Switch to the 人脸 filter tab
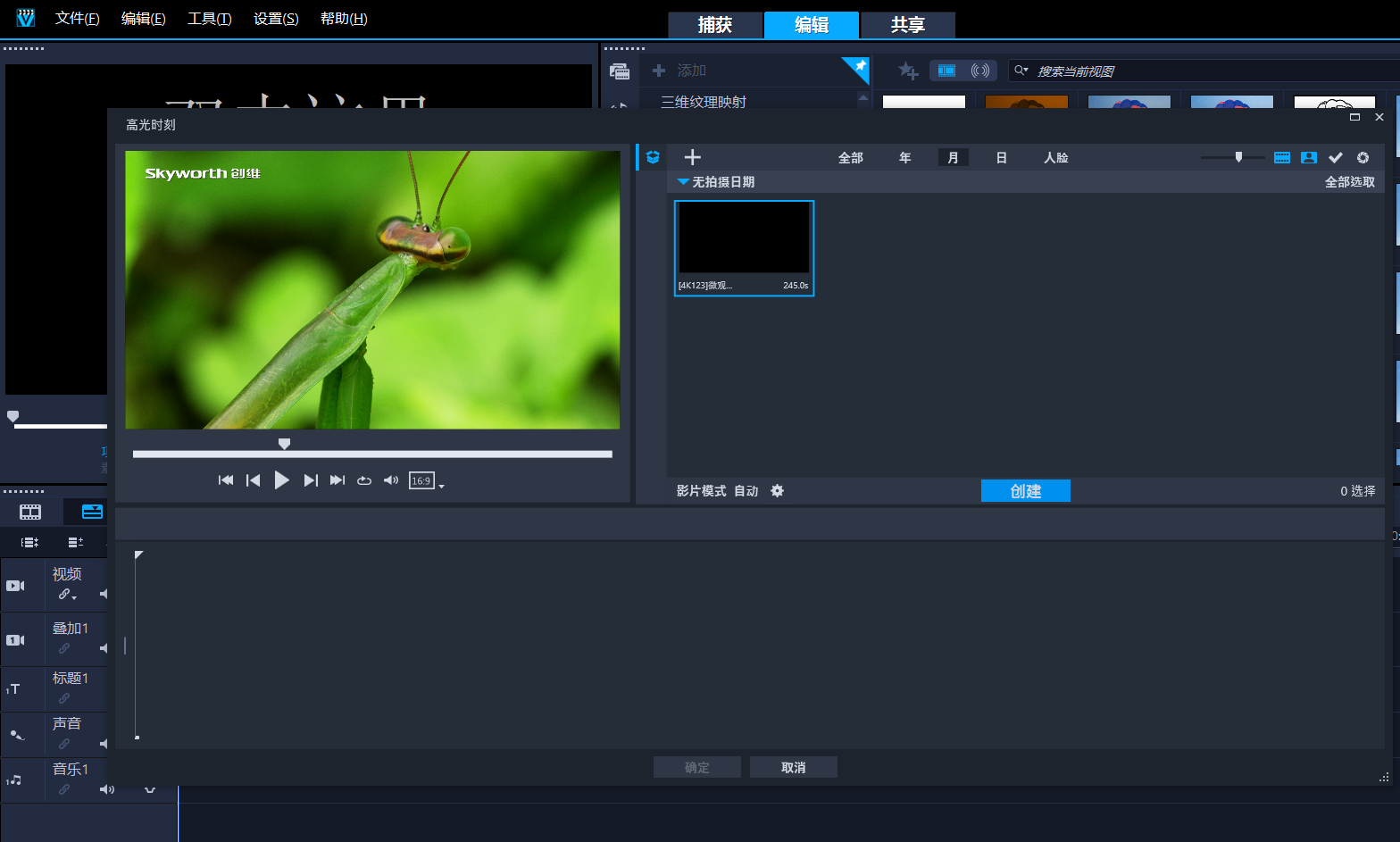 [x=1055, y=157]
